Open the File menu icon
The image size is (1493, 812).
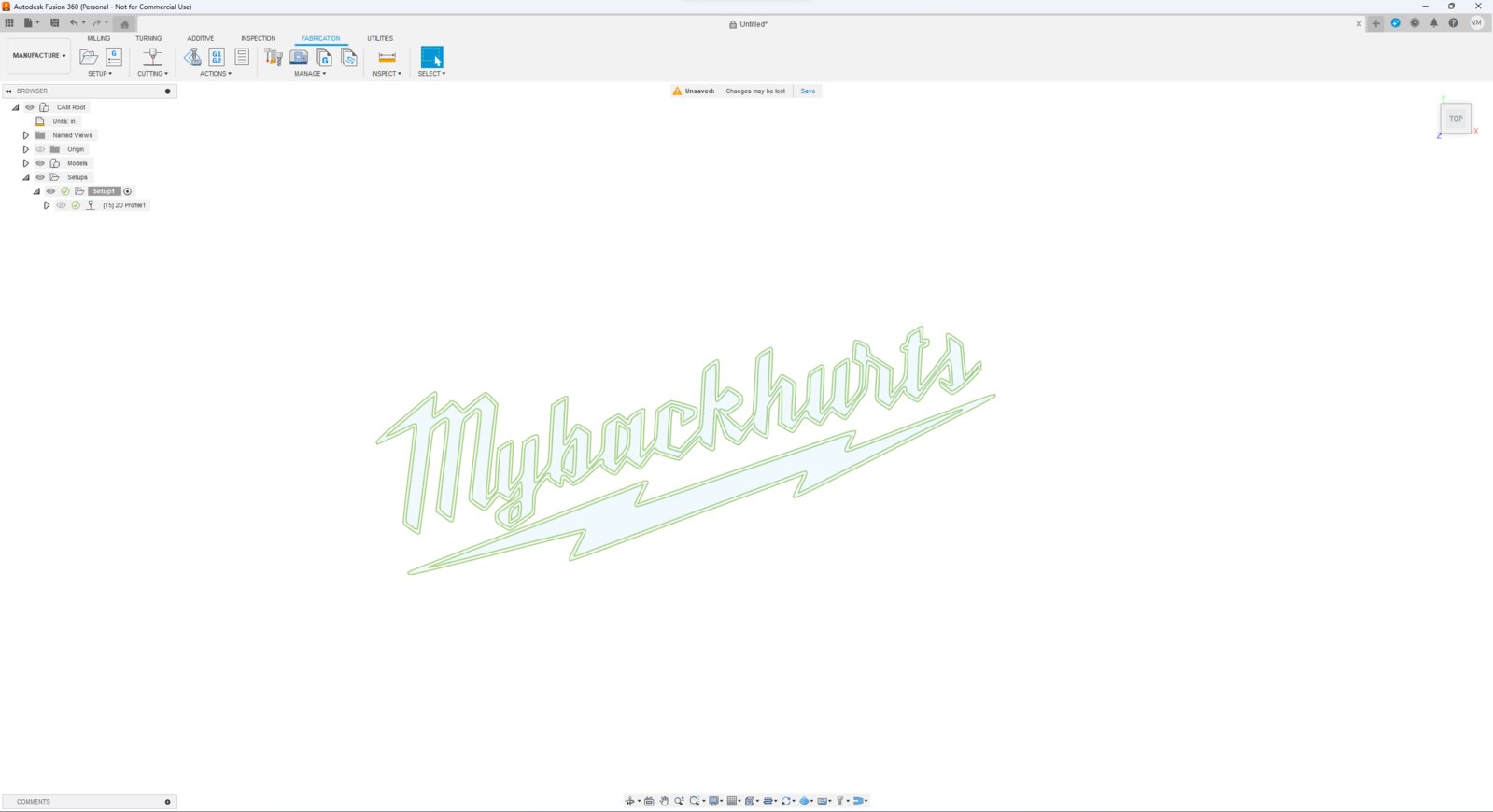[30, 23]
